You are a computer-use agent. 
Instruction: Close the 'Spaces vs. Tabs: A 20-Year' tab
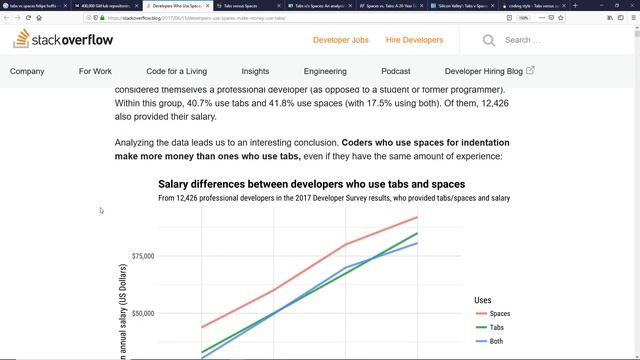point(422,6)
